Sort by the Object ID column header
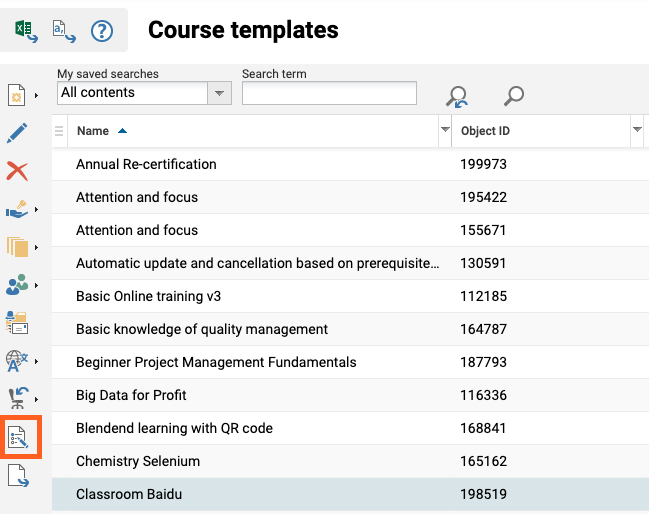This screenshot has width=649, height=514. click(x=486, y=131)
